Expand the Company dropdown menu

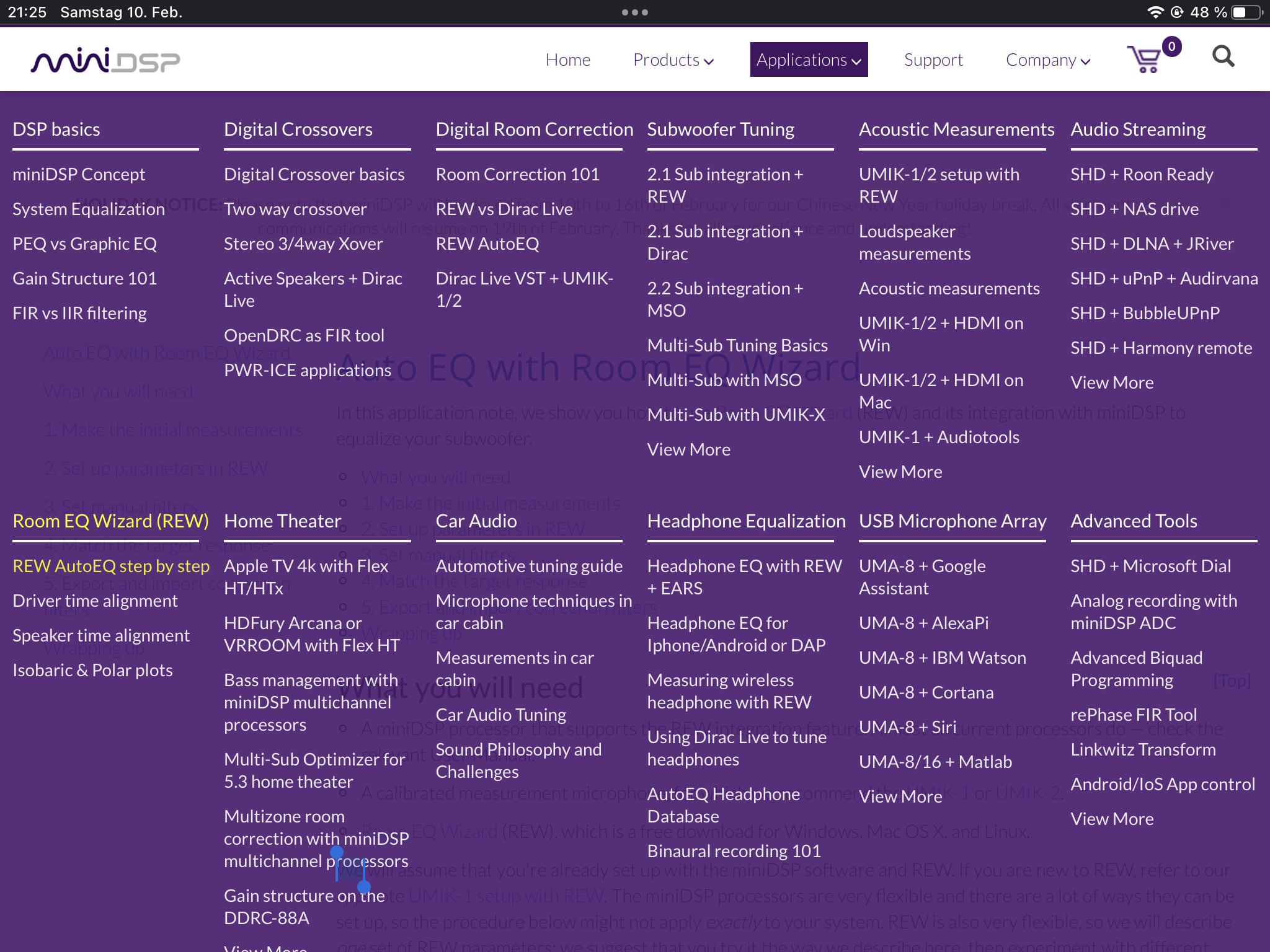point(1048,59)
